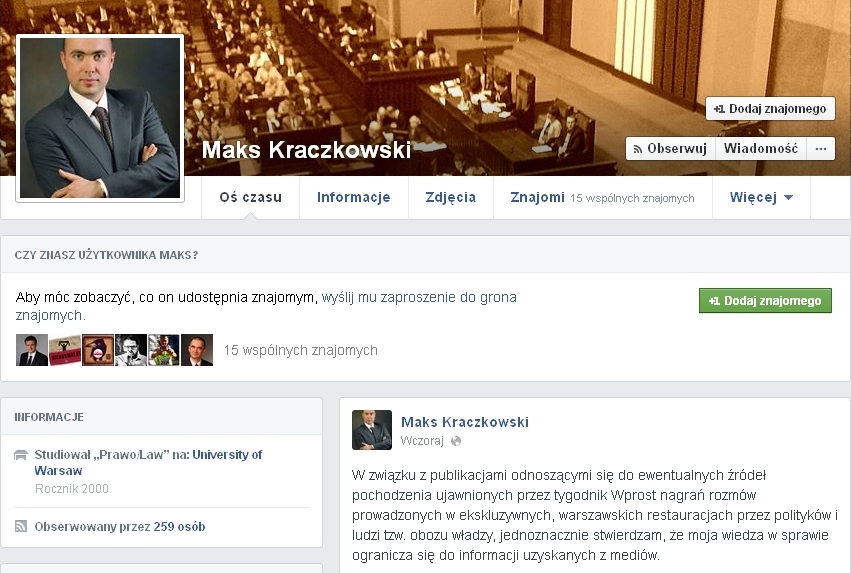
Task: Switch to the Informacje tab
Action: coord(353,198)
